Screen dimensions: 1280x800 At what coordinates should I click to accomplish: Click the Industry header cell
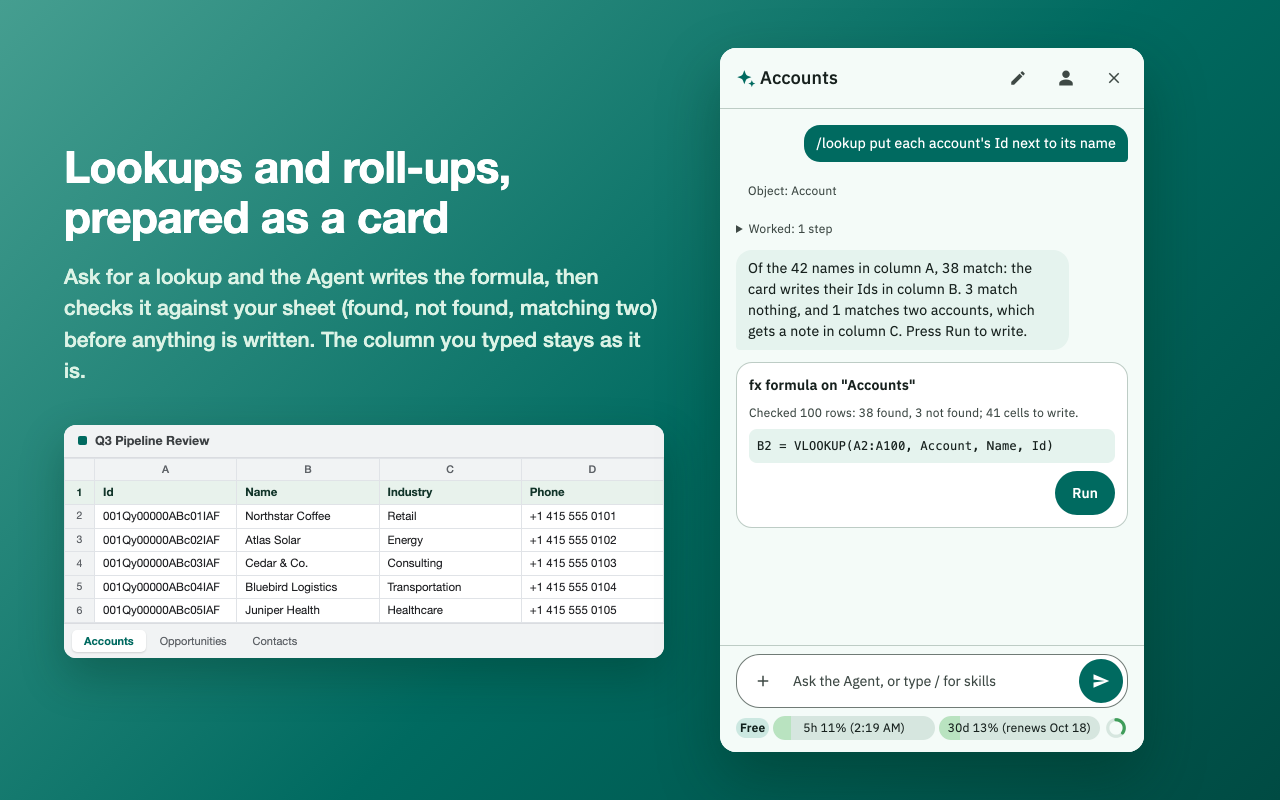(x=450, y=492)
